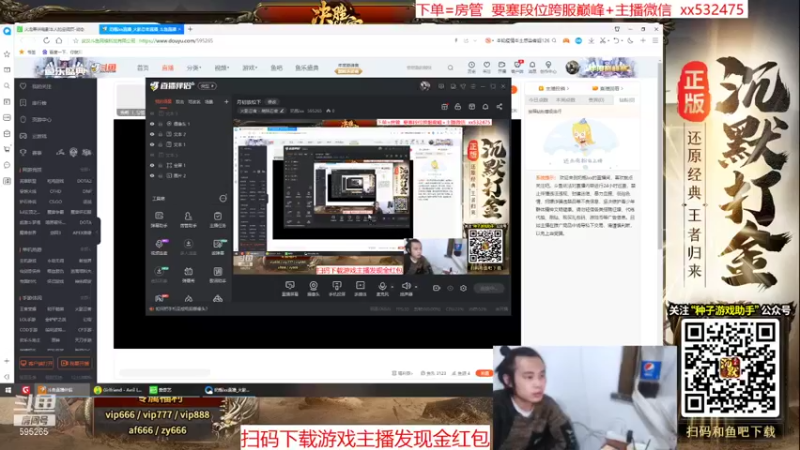The height and width of the screenshot is (450, 800).
Task: Open the danmaku chat icon in bottom bar
Action: 290,286
